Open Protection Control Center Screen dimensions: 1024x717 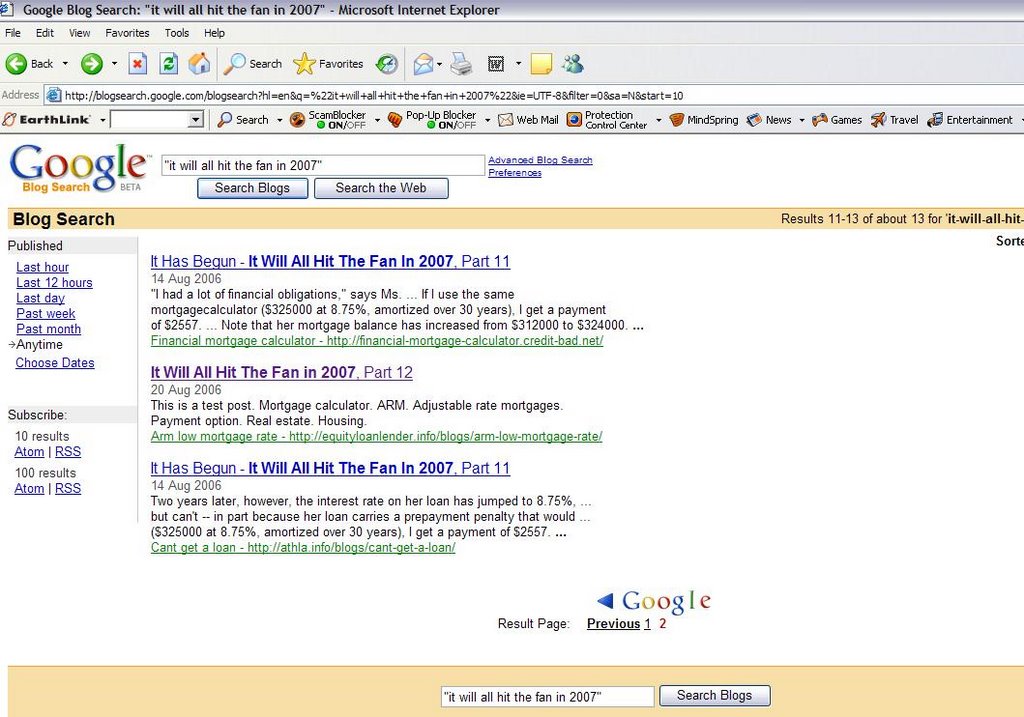coord(607,120)
